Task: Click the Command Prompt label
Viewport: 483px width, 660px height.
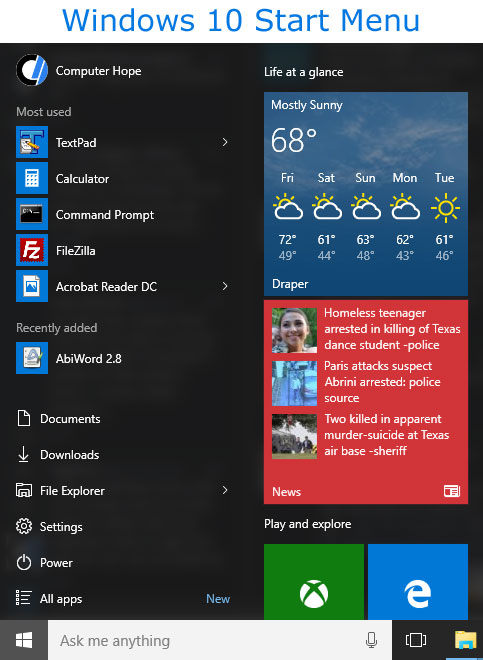Action: 105,215
